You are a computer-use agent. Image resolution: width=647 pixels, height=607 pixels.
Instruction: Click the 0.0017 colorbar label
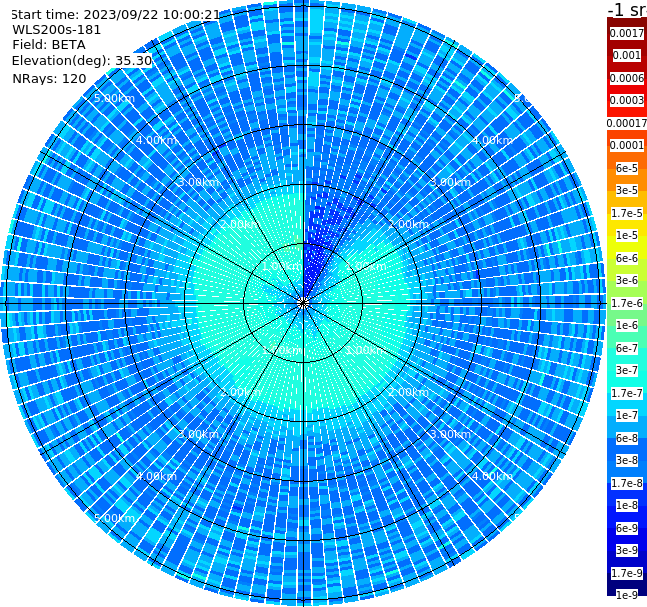(x=627, y=33)
